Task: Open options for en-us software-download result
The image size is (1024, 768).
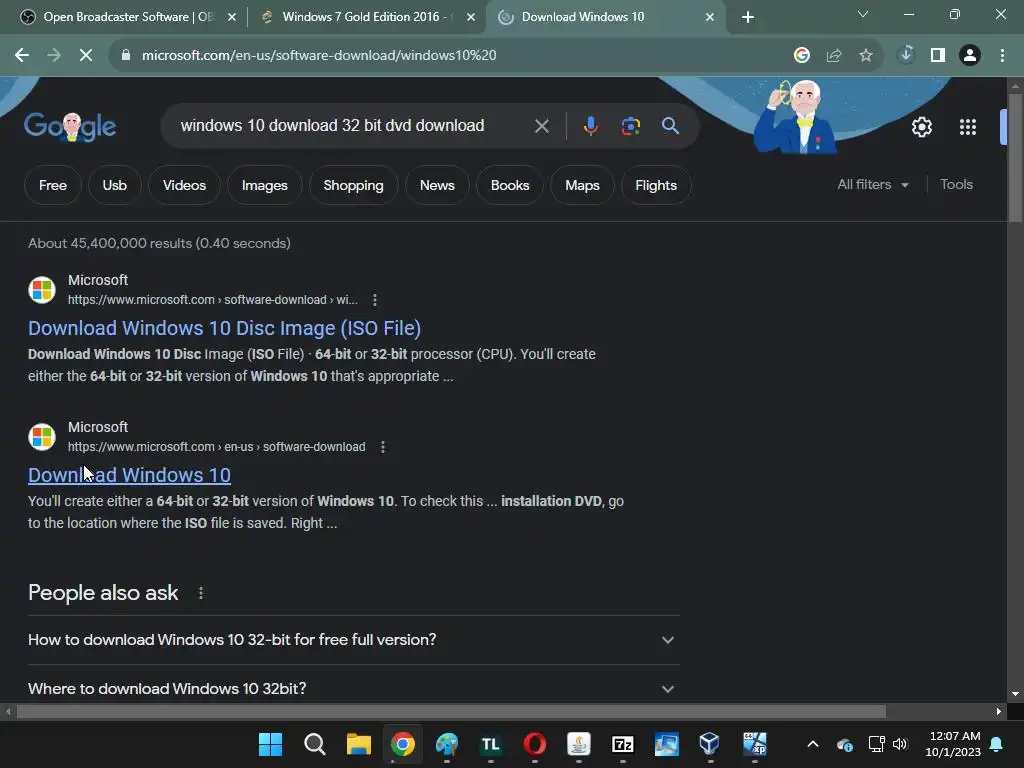Action: (x=383, y=447)
